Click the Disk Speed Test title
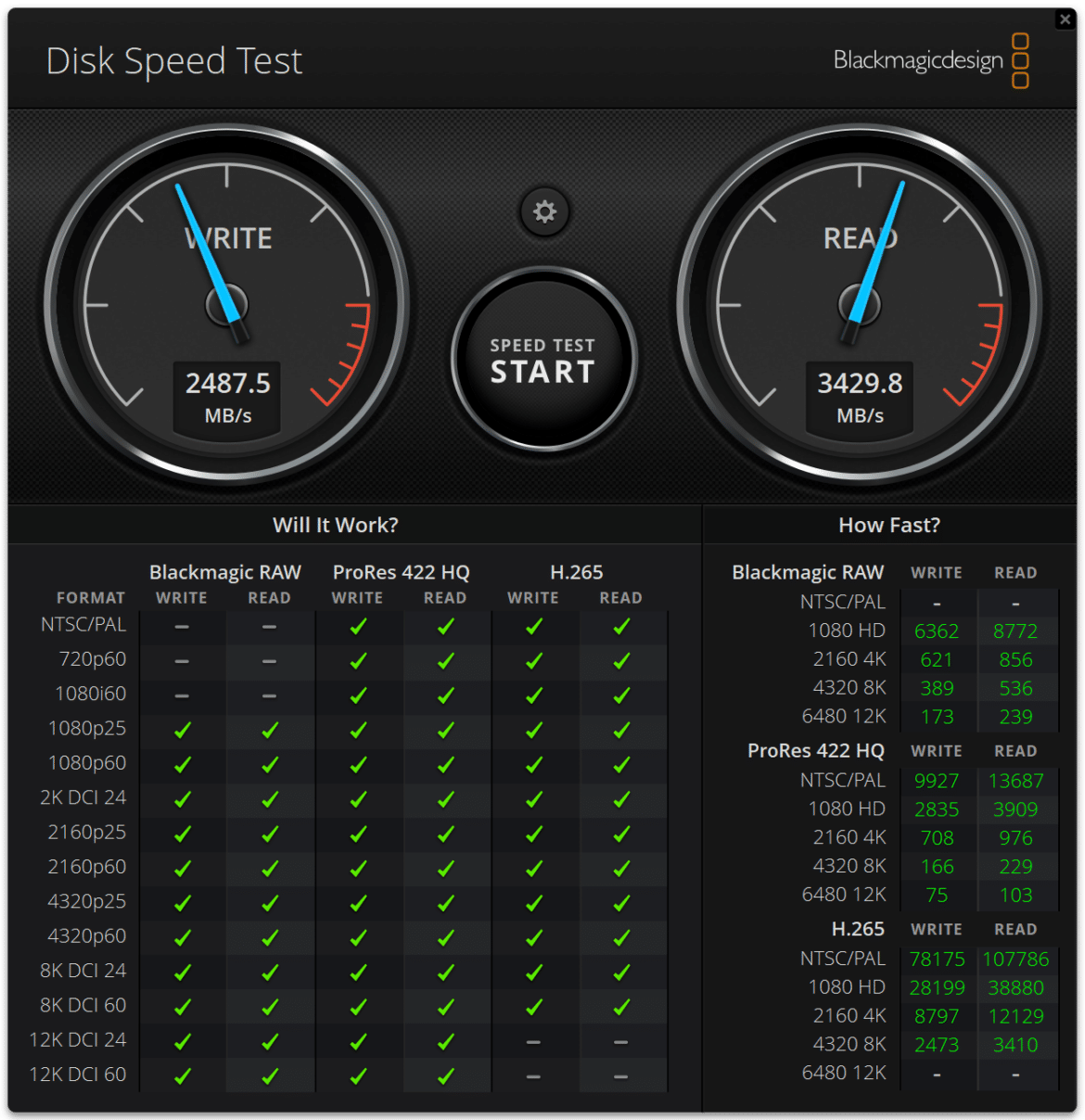The width and height of the screenshot is (1085, 1120). coord(174,62)
